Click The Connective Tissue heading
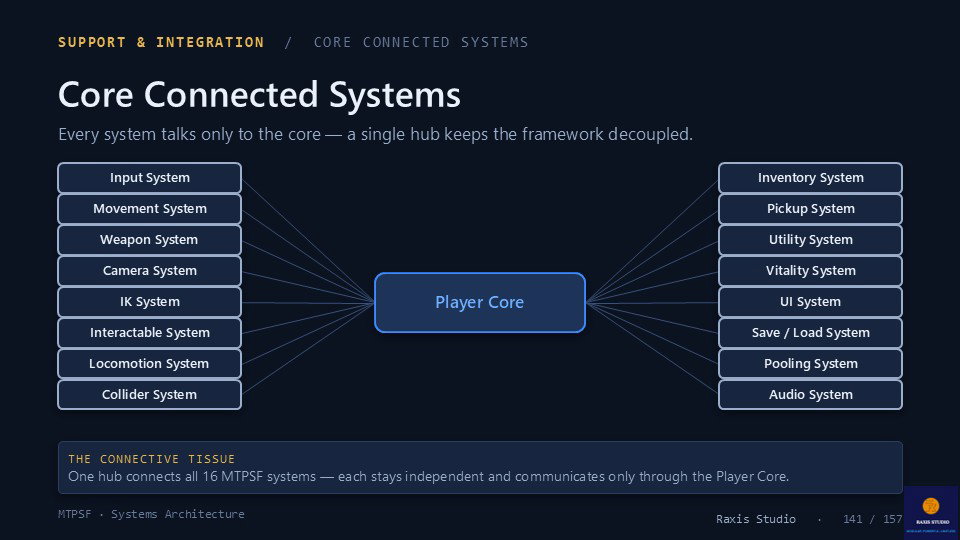The width and height of the screenshot is (960, 540). tap(151, 459)
